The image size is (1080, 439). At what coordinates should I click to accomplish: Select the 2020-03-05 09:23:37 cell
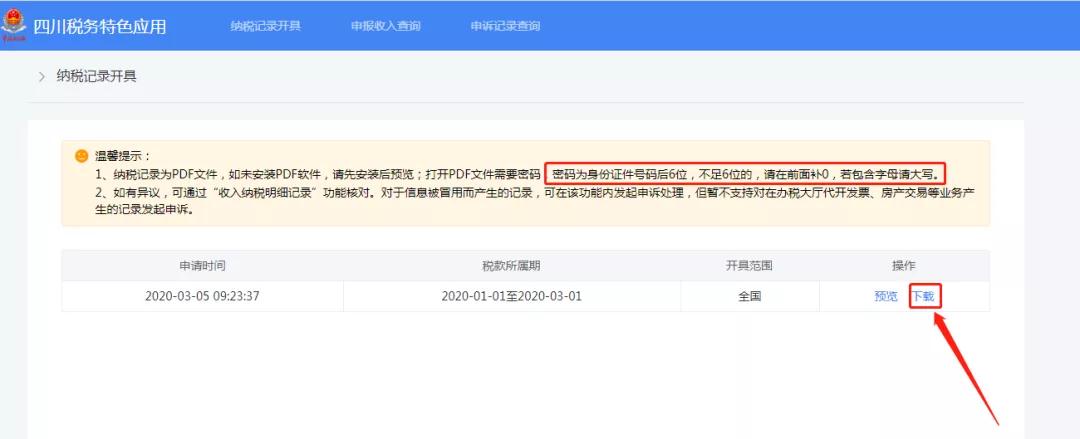click(202, 296)
